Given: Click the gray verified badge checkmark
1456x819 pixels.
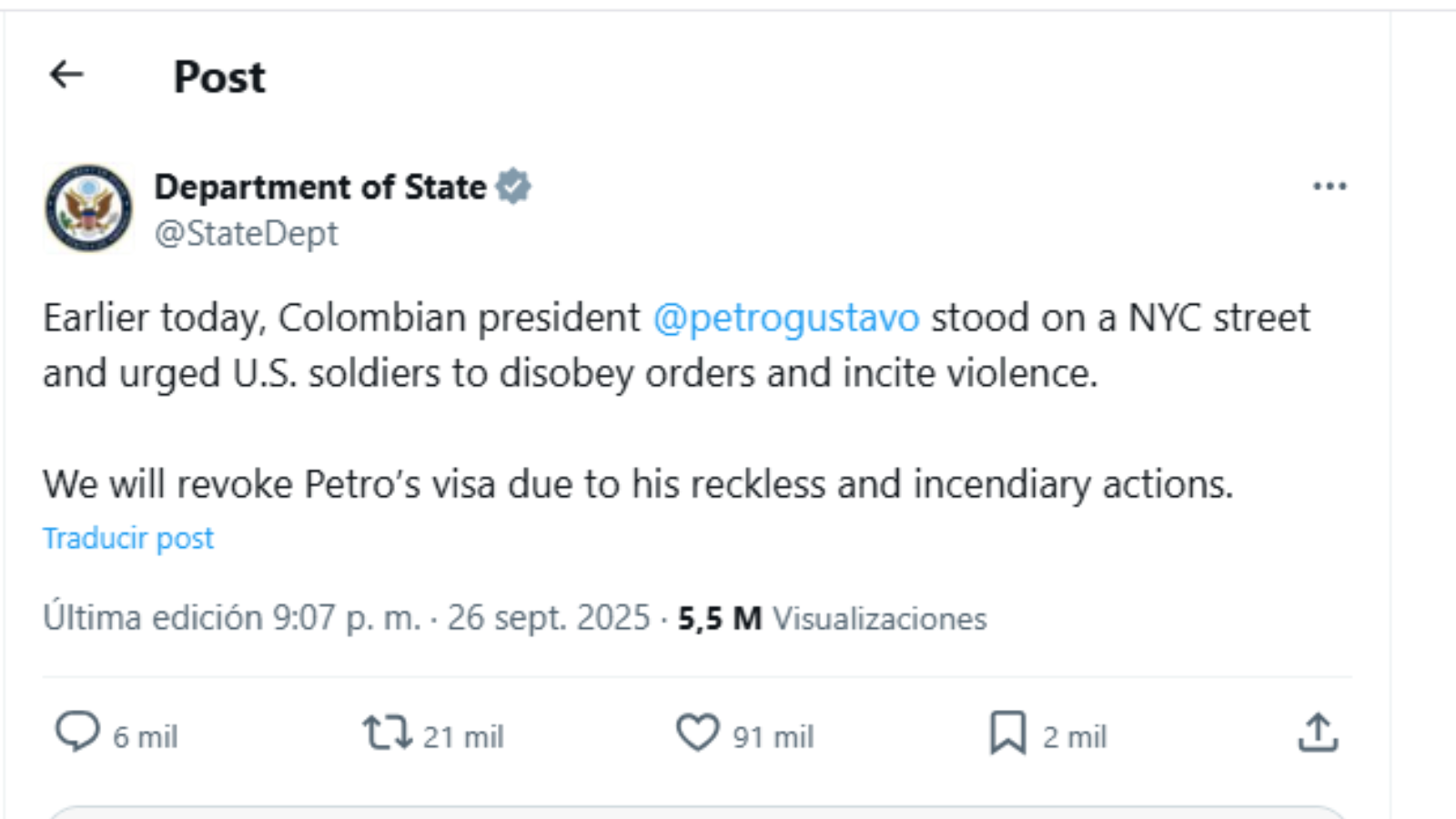Looking at the screenshot, I should tap(513, 187).
